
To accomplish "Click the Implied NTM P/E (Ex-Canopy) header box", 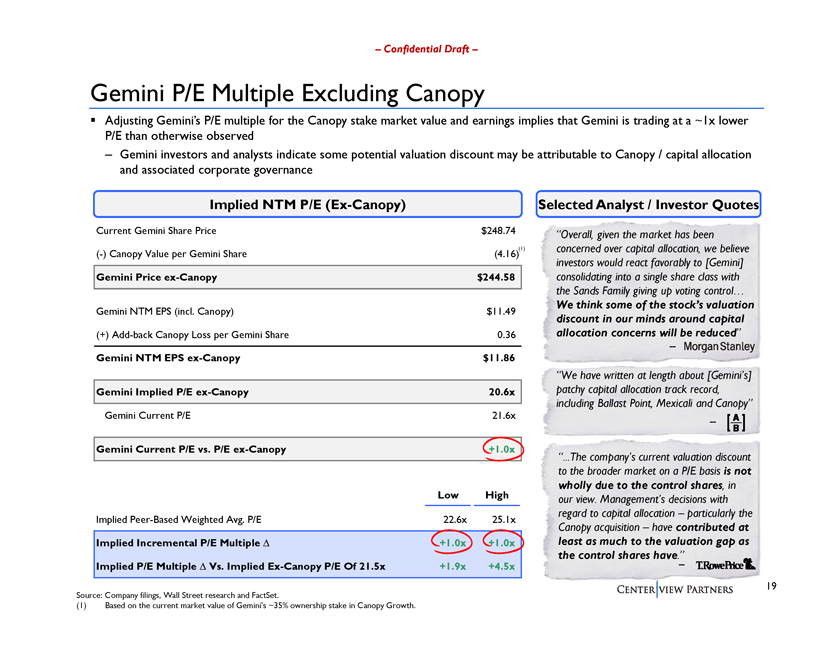I will click(x=308, y=204).
